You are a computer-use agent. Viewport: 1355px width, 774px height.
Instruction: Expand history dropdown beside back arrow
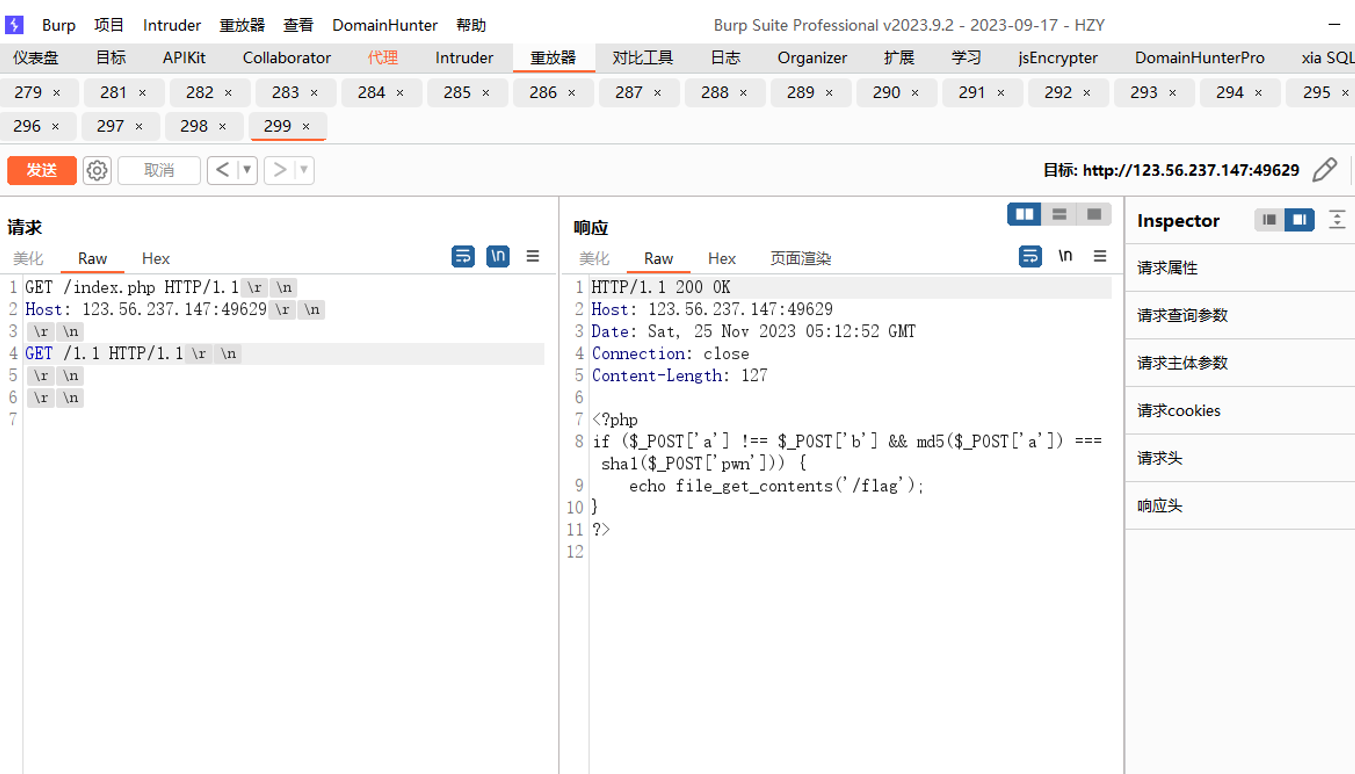click(247, 170)
